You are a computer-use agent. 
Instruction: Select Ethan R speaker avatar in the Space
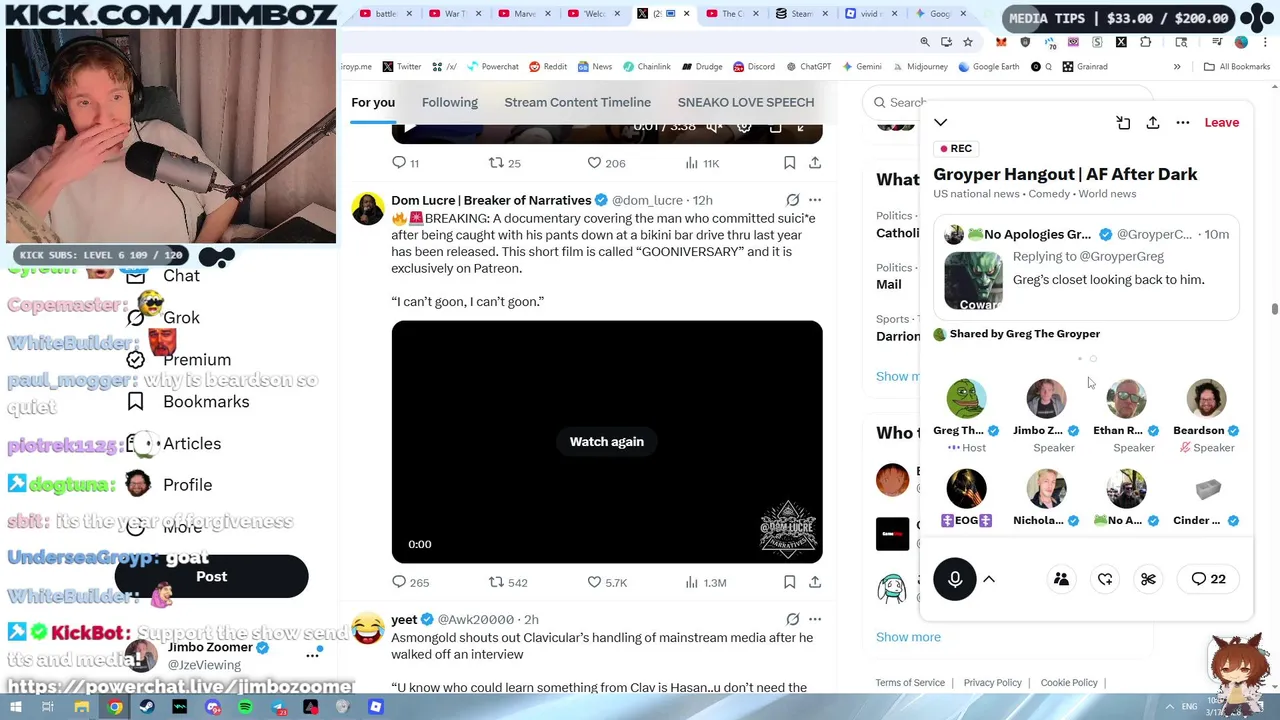(x=1126, y=398)
